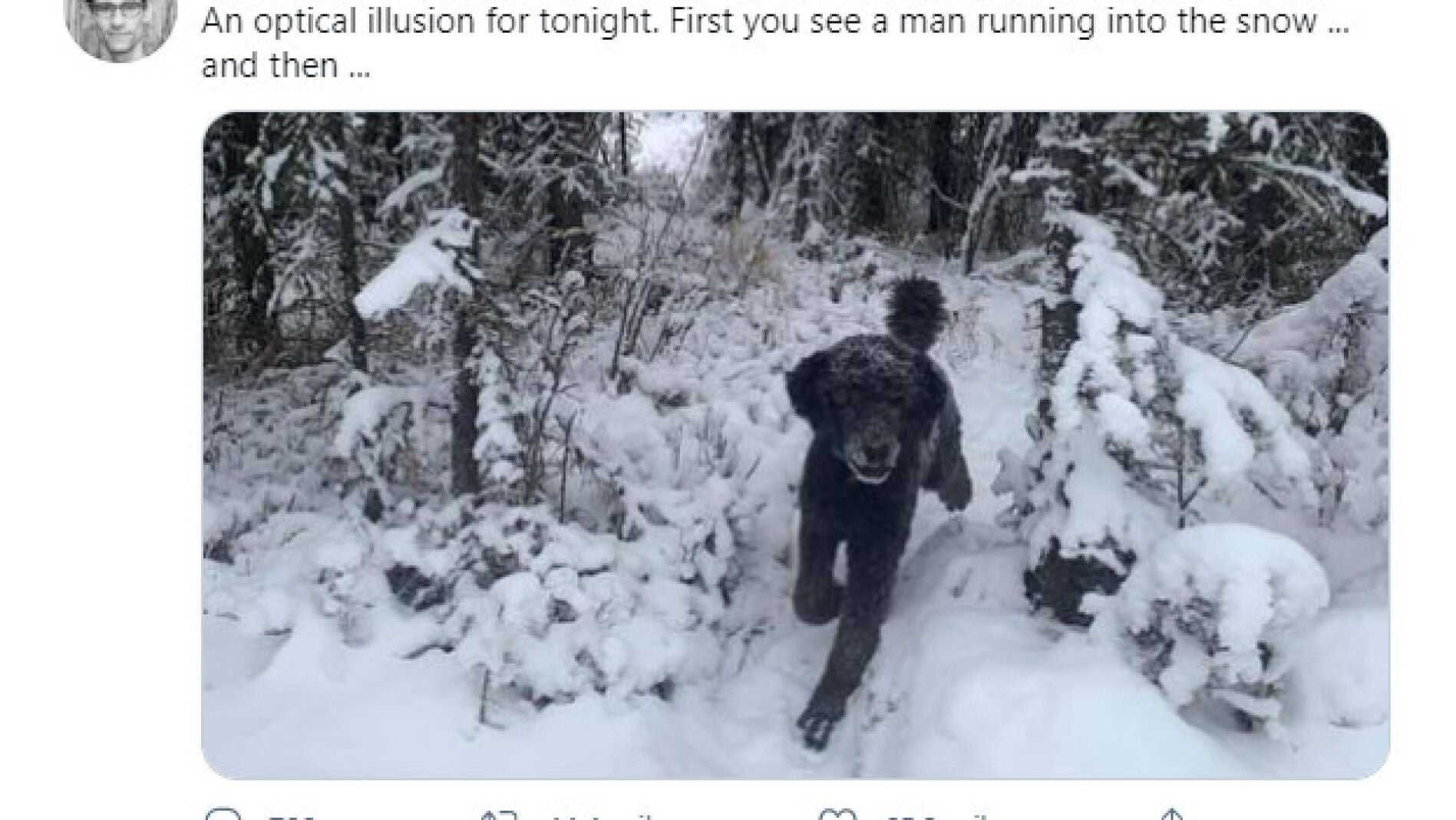Screen dimensions: 1456x820
Task: Retweet this optical illusion post
Action: pyautogui.click(x=499, y=815)
